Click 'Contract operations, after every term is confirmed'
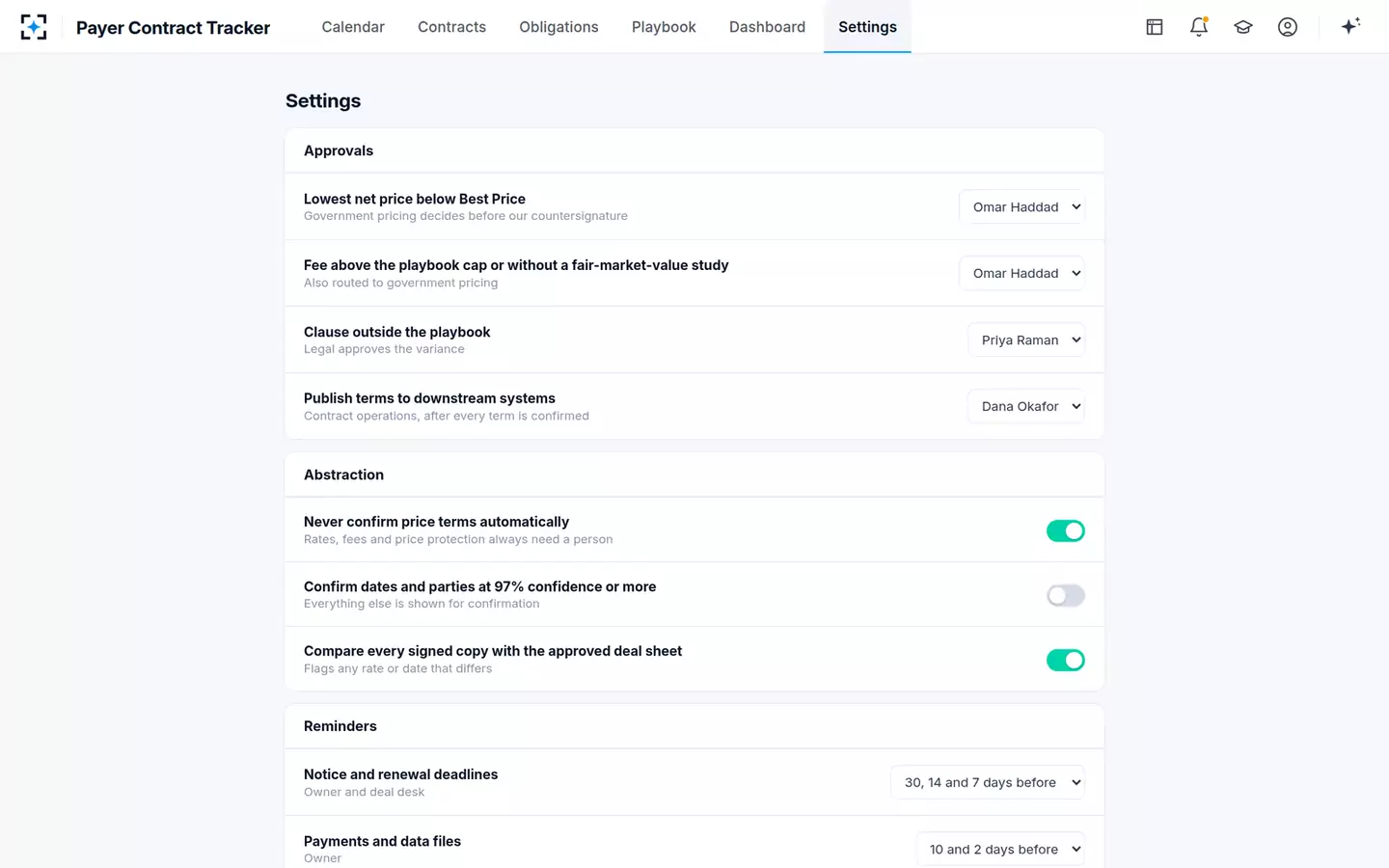This screenshot has height=868, width=1389. (447, 416)
